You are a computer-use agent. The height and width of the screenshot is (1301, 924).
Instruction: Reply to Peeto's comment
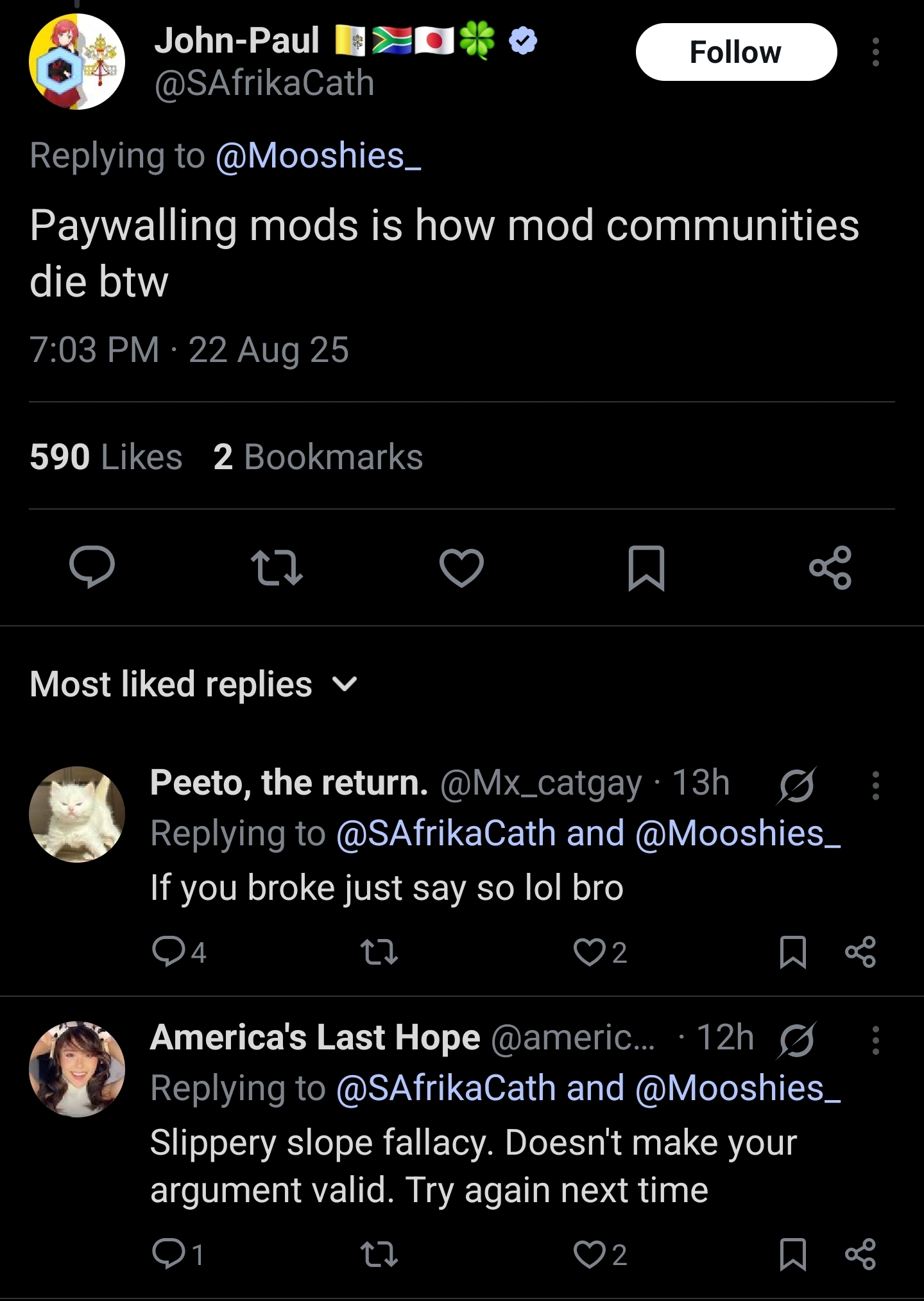pyautogui.click(x=168, y=952)
